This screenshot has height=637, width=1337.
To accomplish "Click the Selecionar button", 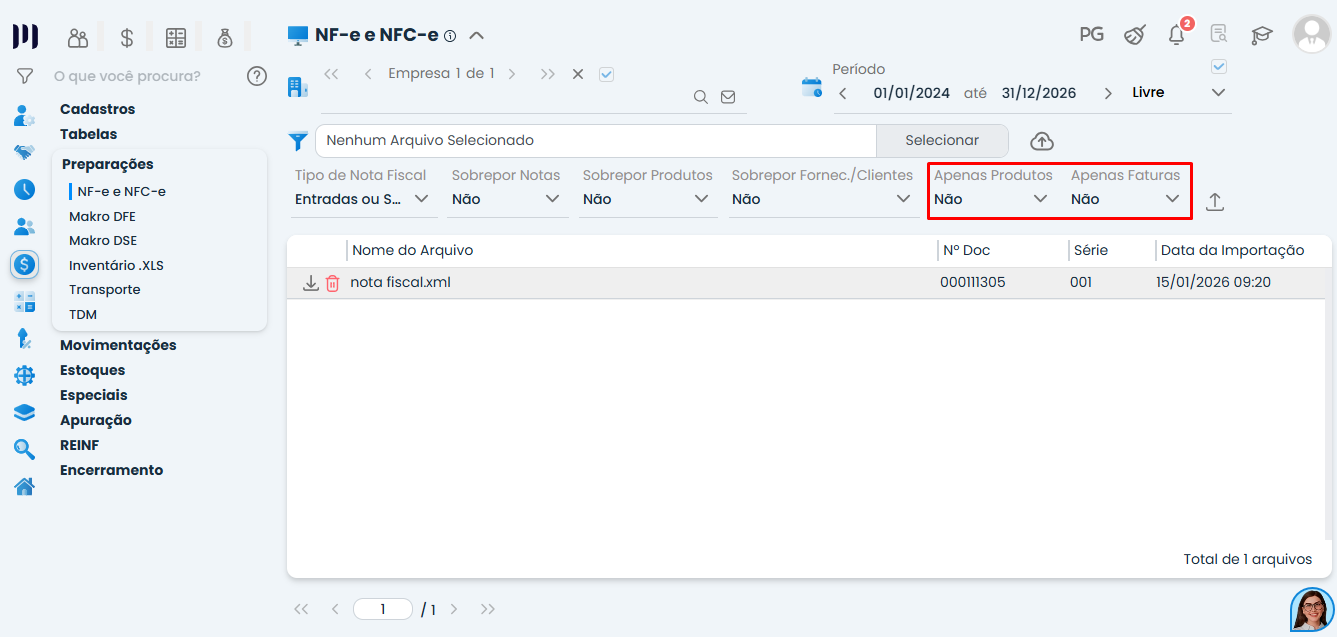I will click(x=942, y=141).
